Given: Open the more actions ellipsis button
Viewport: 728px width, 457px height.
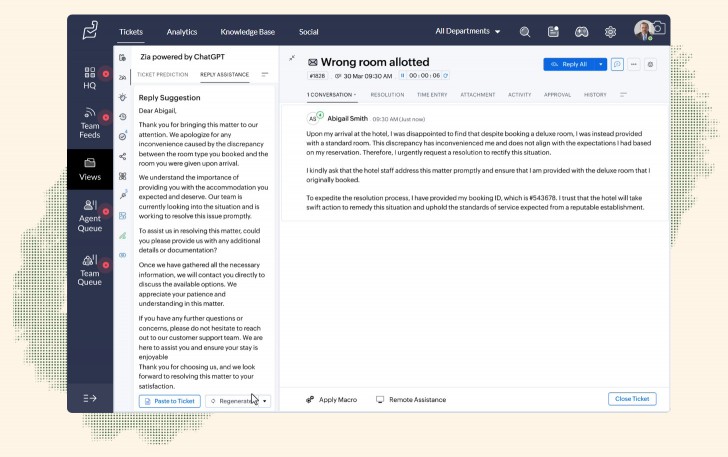Looking at the screenshot, I should [x=634, y=64].
